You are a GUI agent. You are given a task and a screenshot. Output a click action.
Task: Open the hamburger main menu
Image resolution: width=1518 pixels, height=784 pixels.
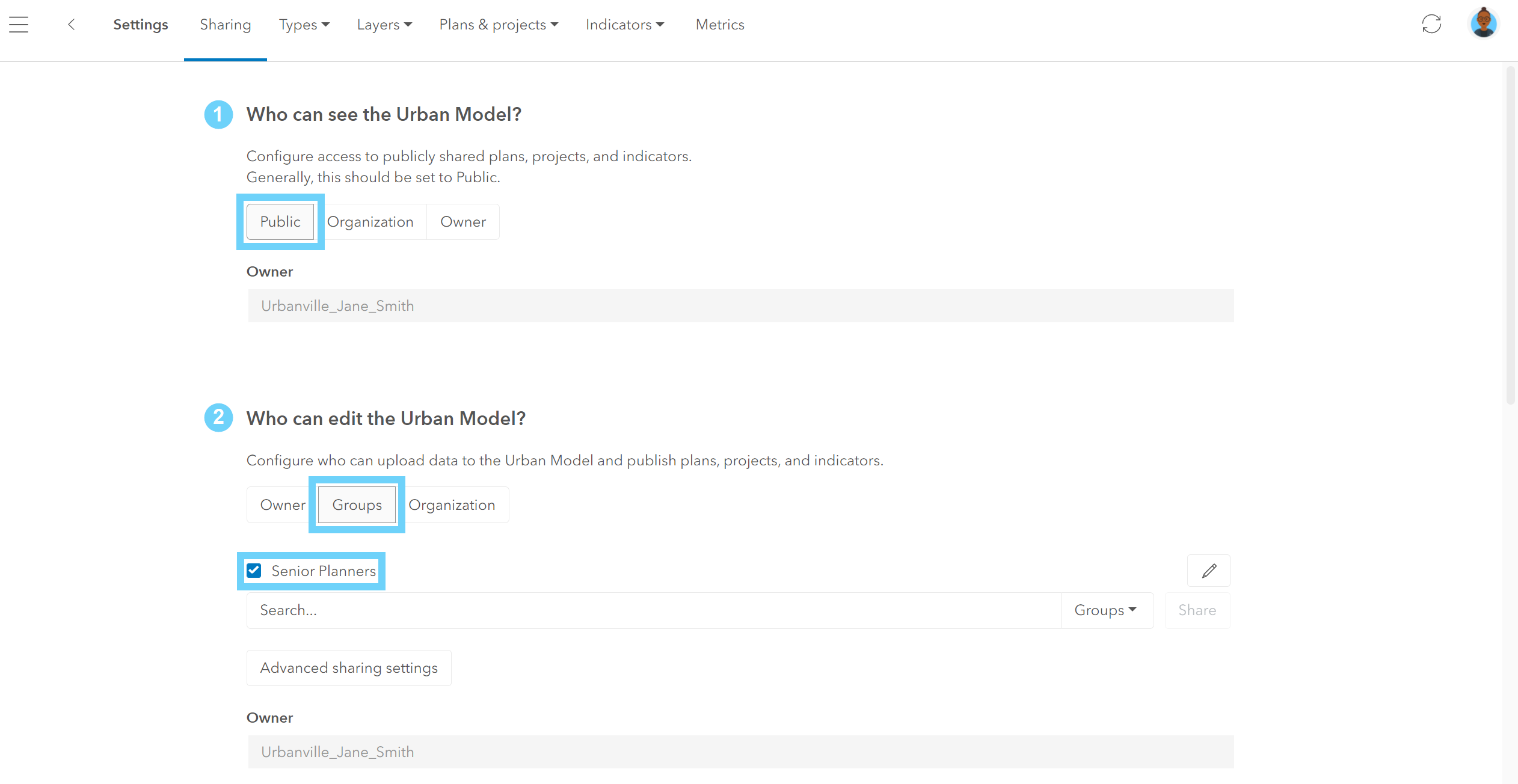click(19, 25)
